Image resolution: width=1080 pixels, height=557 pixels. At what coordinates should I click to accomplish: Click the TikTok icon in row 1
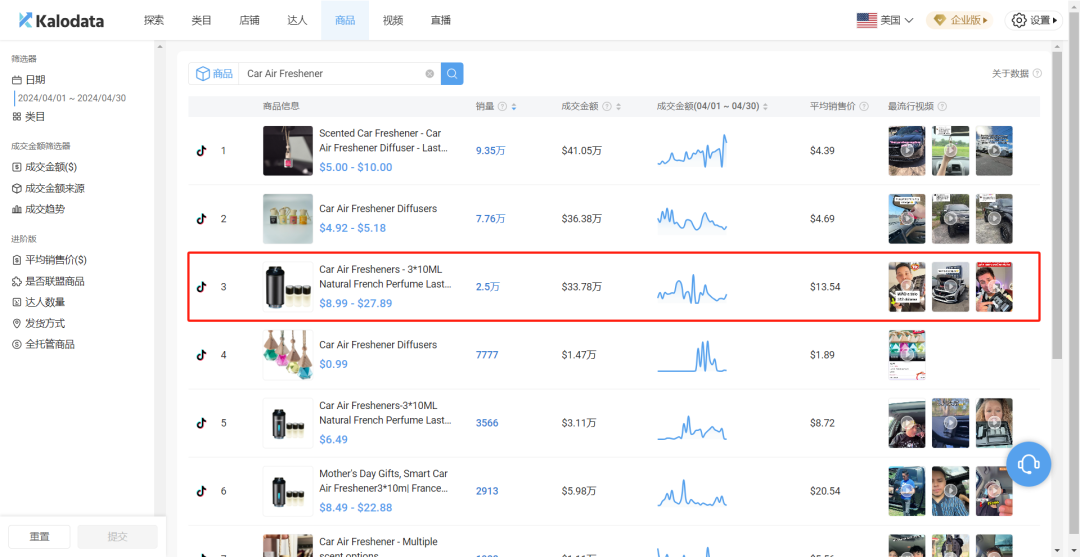201,151
